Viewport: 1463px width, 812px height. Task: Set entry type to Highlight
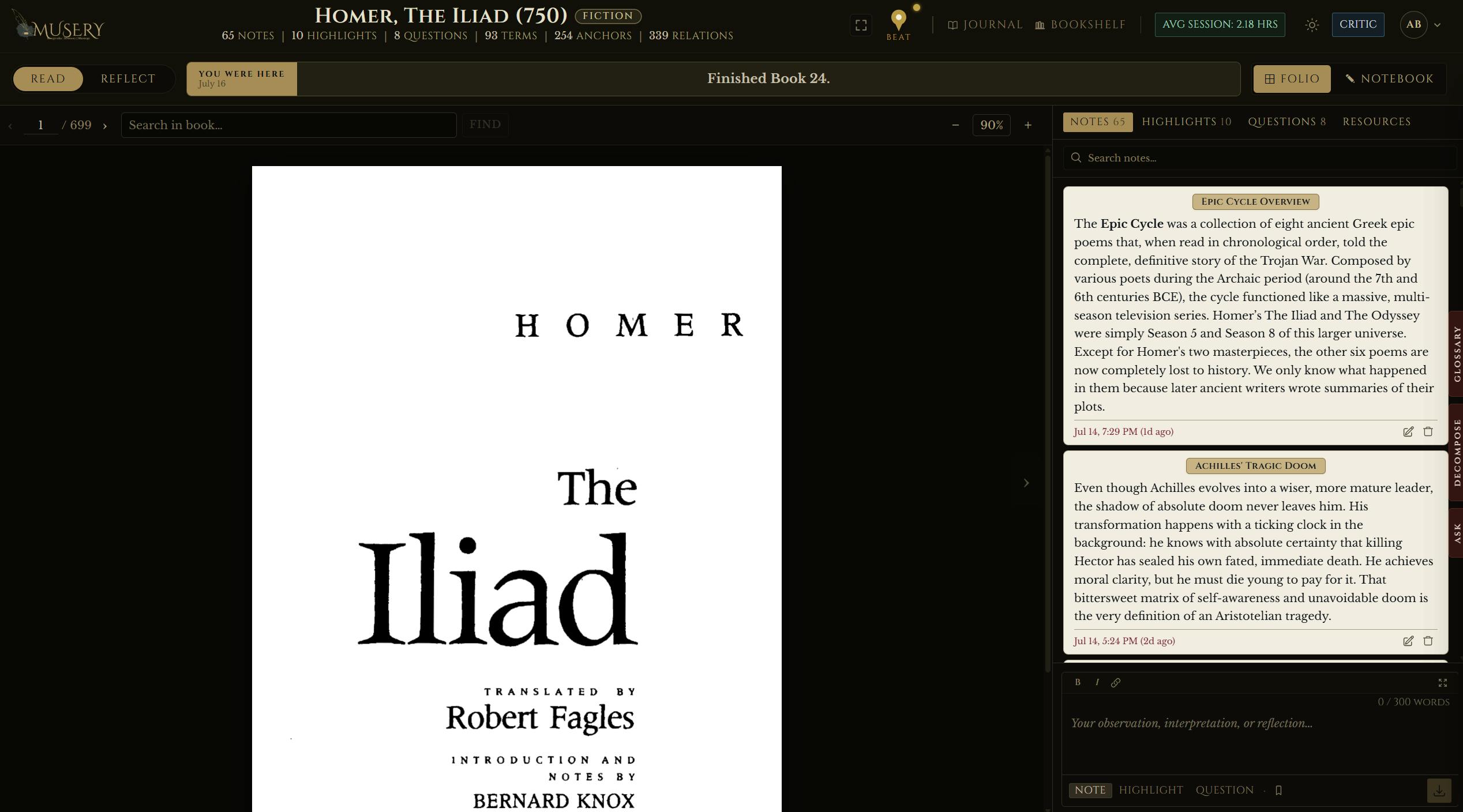click(1151, 790)
